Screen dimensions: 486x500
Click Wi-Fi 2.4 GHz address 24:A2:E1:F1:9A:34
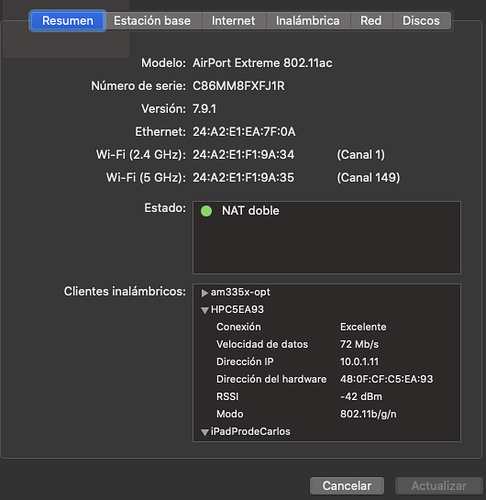[243, 155]
